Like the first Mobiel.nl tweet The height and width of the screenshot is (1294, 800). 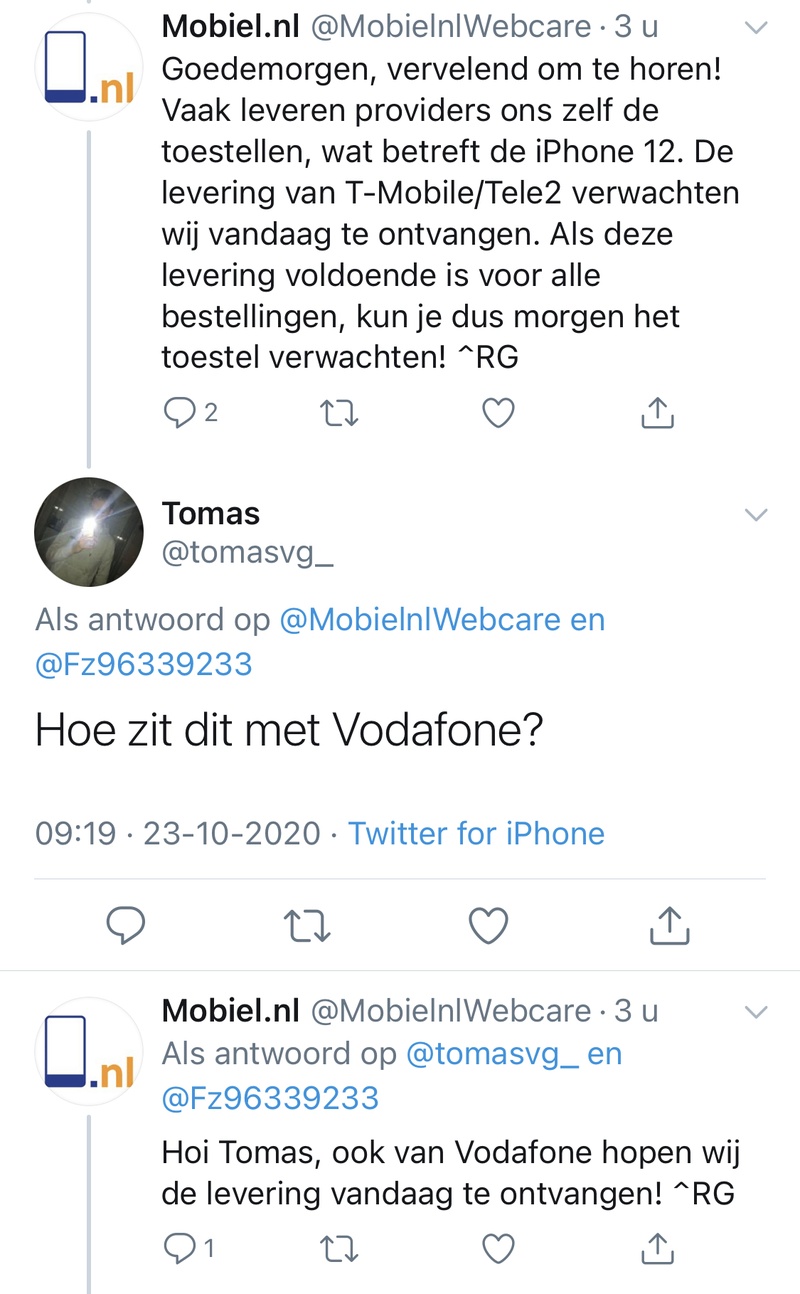tap(498, 412)
